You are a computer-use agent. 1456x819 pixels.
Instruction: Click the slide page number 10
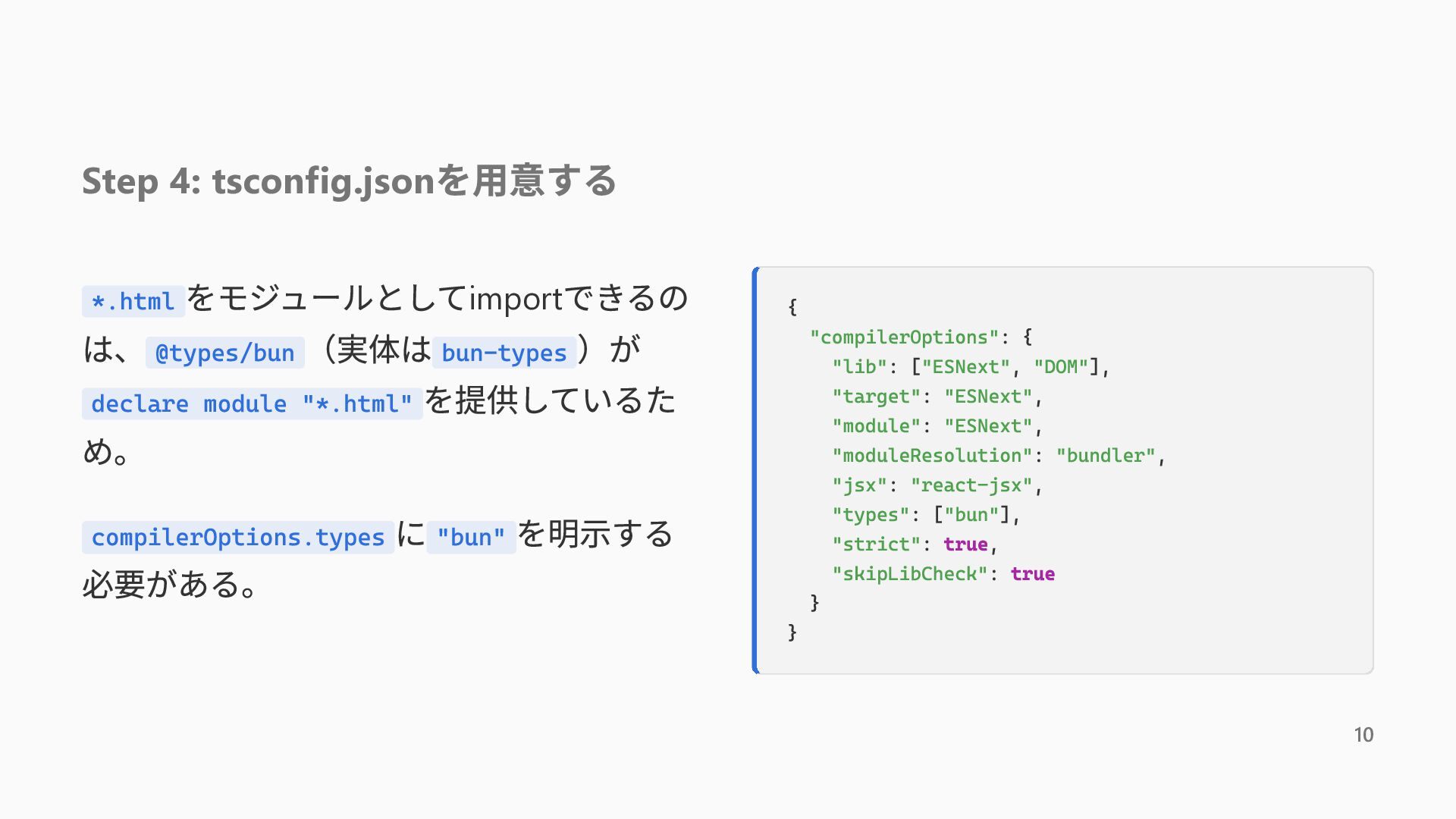click(1363, 735)
